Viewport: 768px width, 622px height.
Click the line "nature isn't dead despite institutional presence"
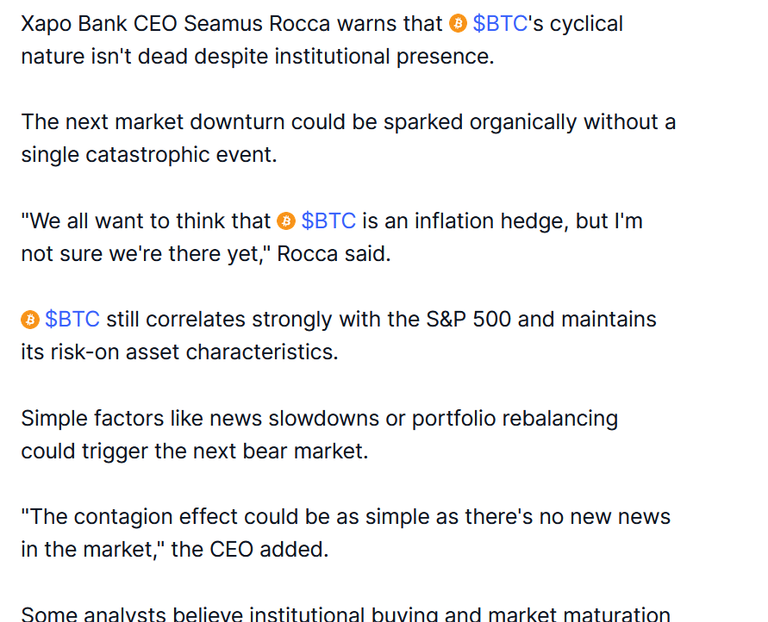[x=258, y=56]
